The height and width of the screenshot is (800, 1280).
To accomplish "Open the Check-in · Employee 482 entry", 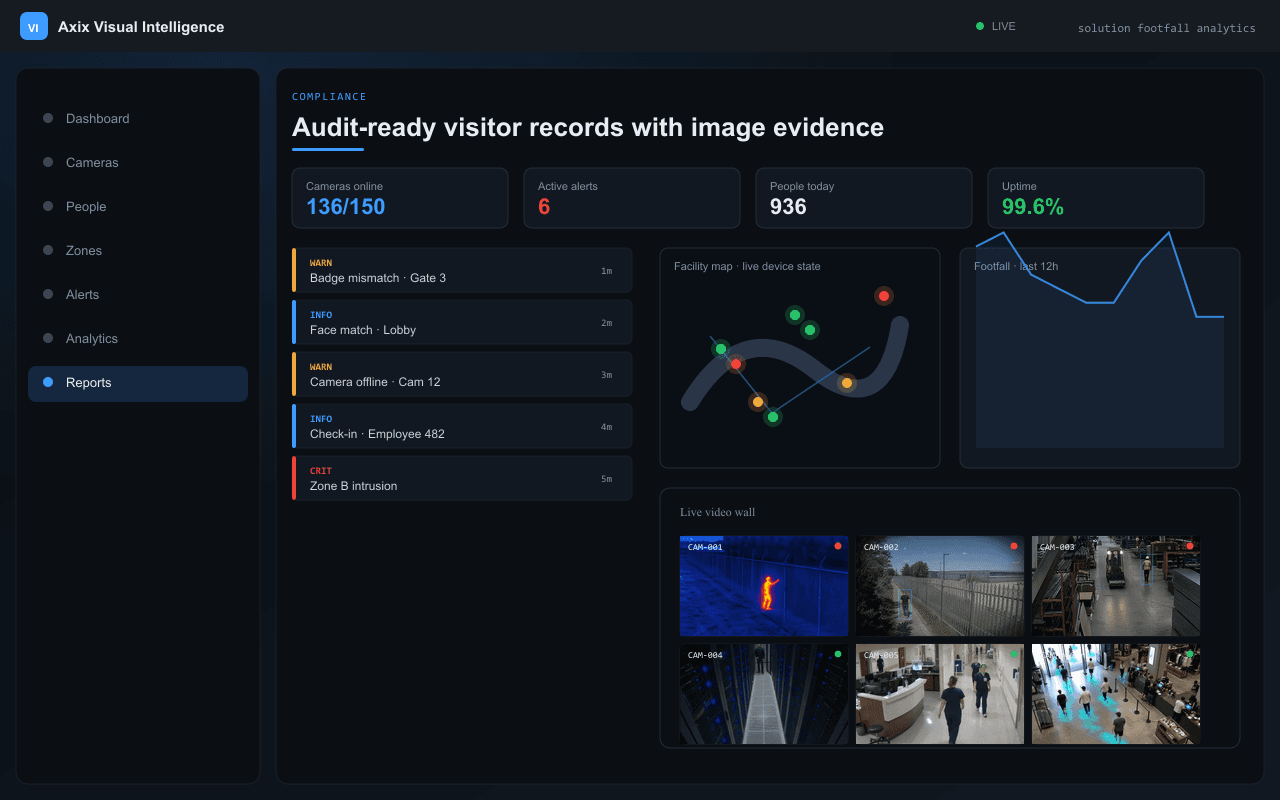I will tap(462, 426).
